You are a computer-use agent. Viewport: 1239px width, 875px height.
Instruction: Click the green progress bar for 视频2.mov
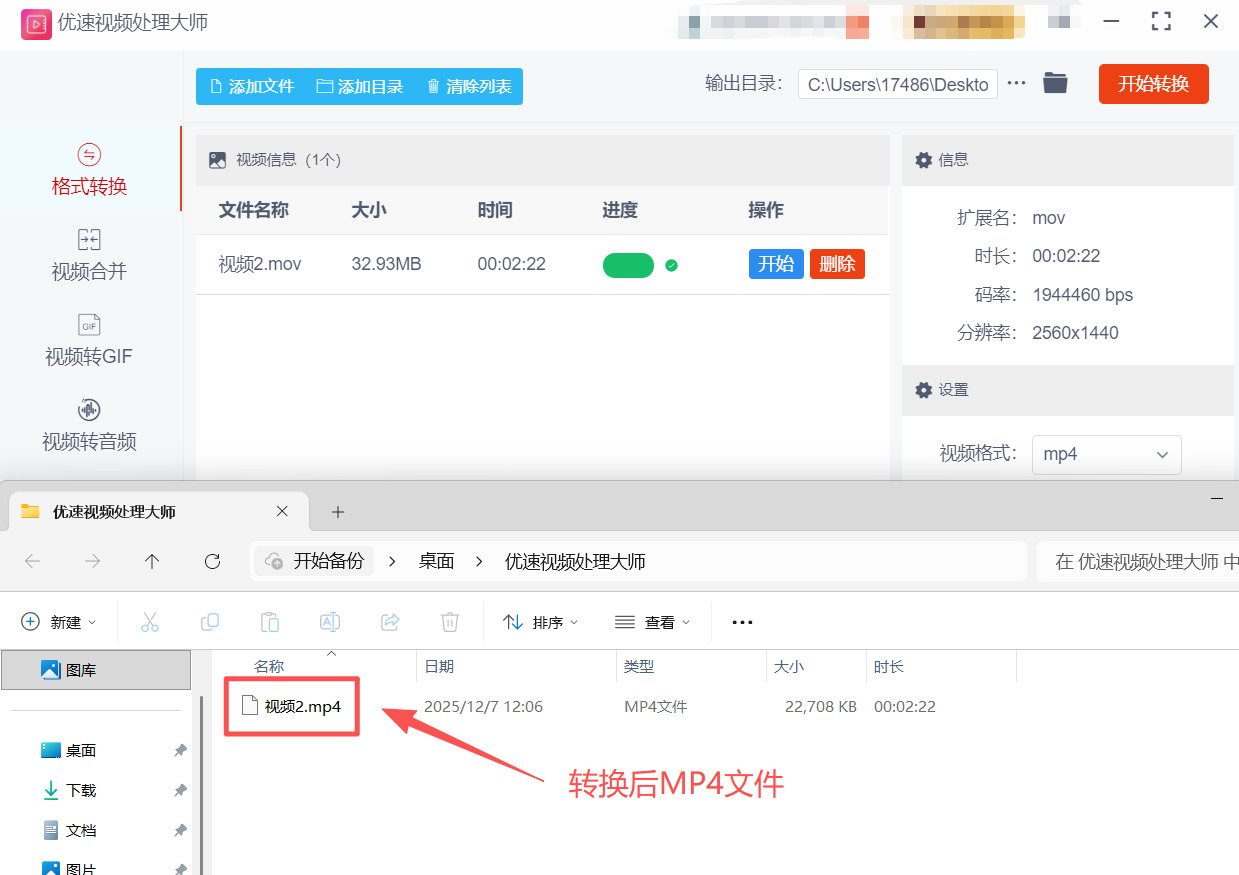[628, 265]
